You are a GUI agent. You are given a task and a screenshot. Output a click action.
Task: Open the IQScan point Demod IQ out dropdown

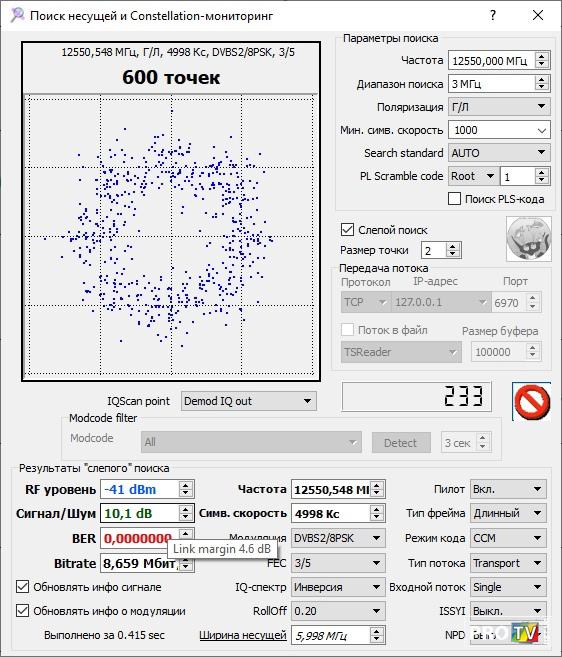coord(249,401)
